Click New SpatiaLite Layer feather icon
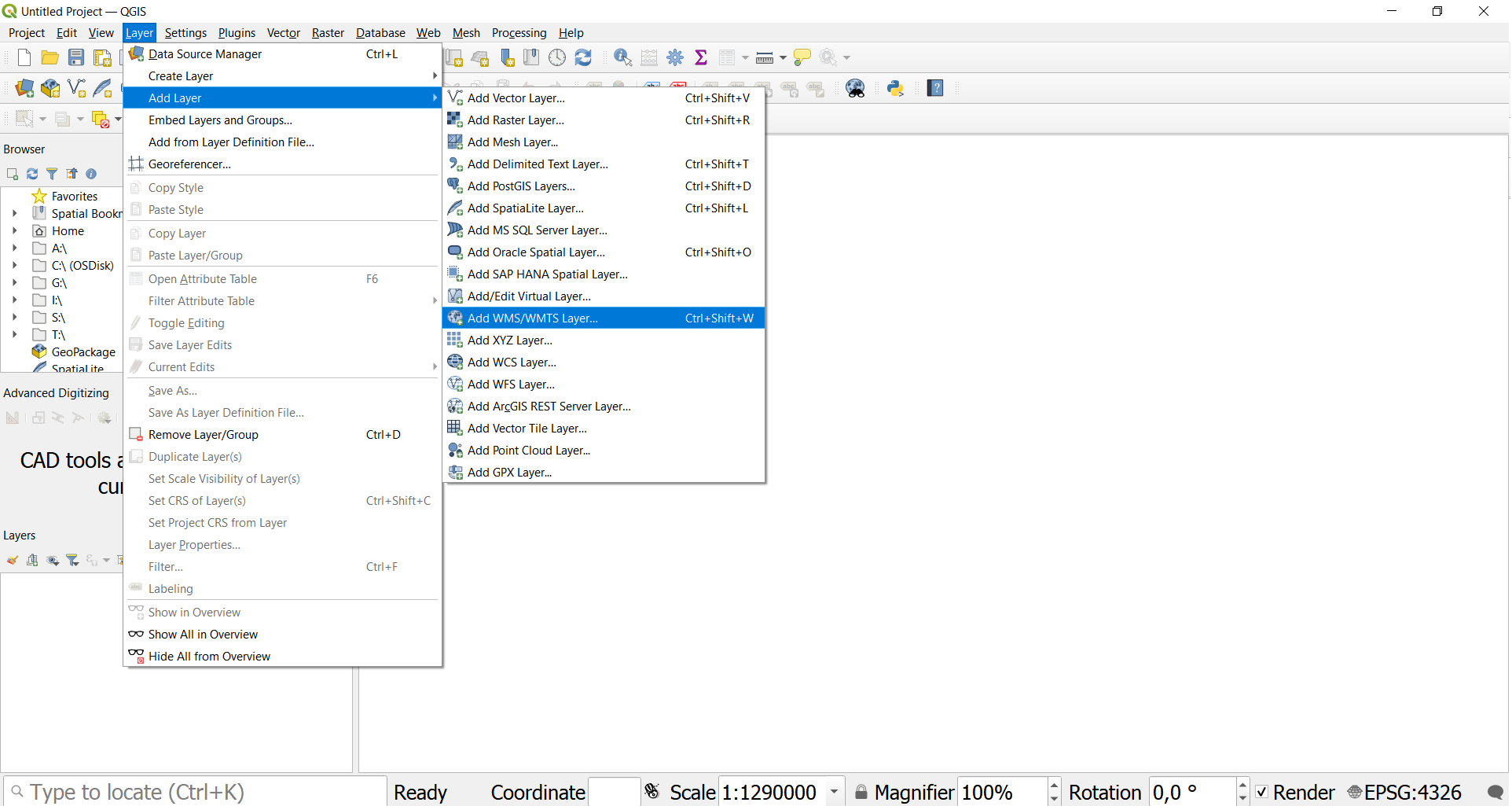The width and height of the screenshot is (1512, 806). pyautogui.click(x=102, y=88)
